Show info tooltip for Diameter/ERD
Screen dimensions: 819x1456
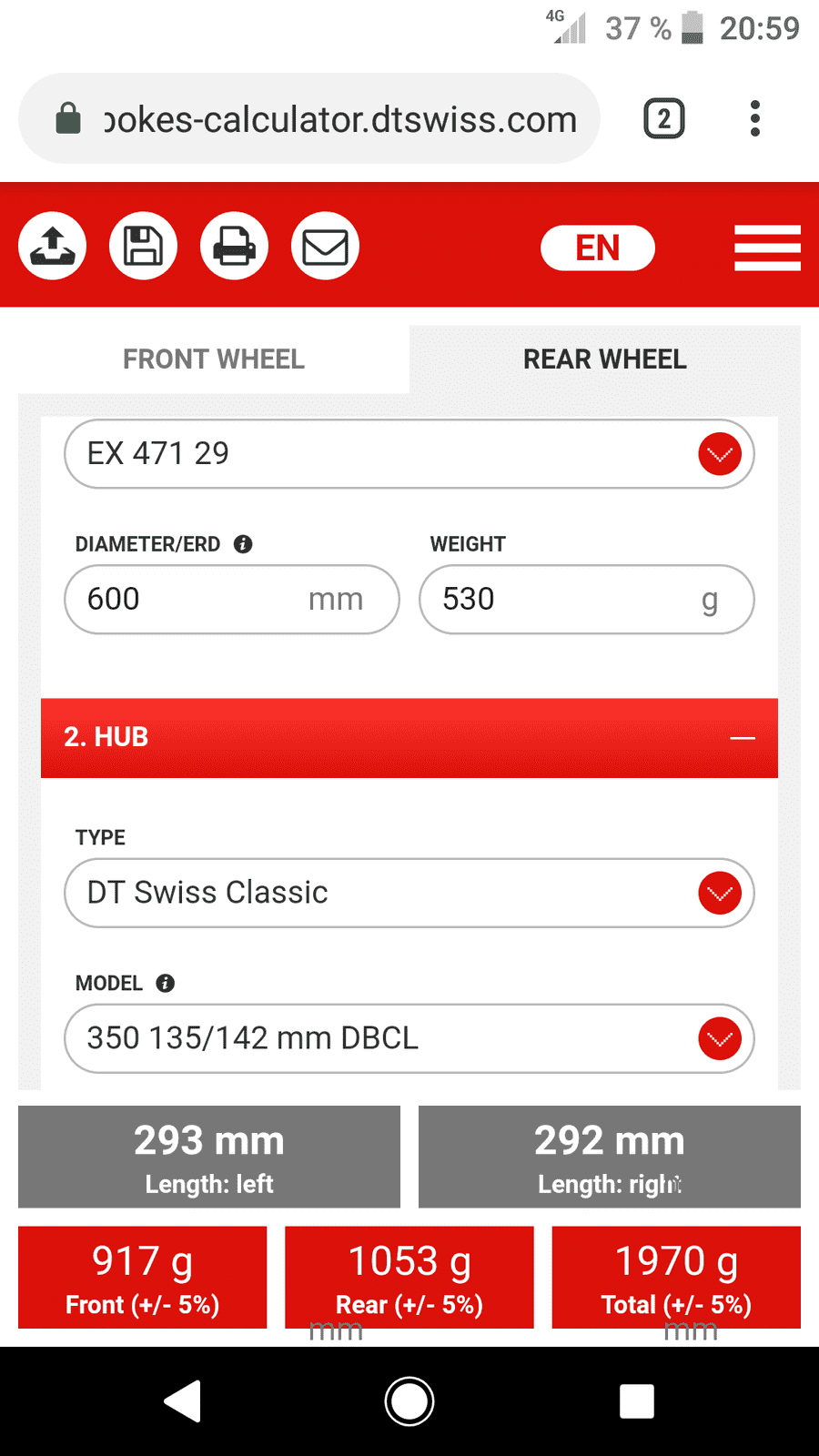pyautogui.click(x=243, y=544)
